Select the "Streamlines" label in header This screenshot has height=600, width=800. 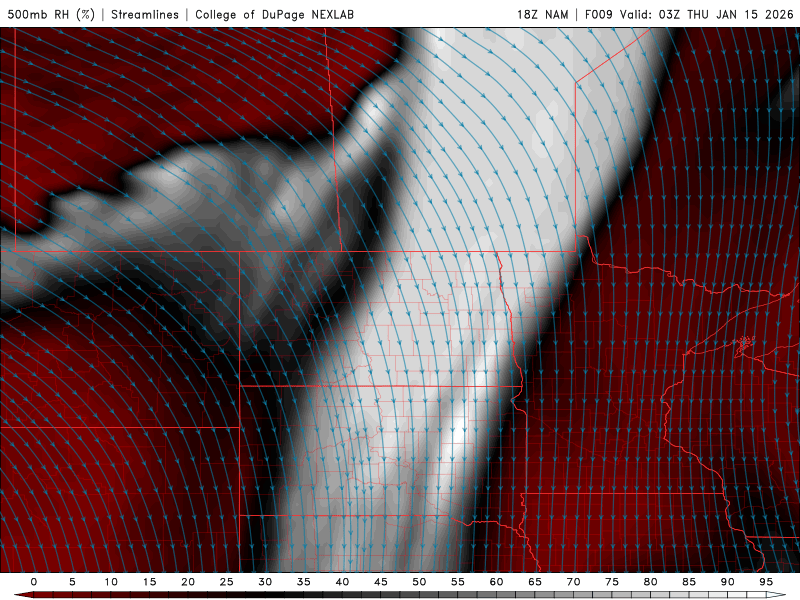click(x=145, y=14)
